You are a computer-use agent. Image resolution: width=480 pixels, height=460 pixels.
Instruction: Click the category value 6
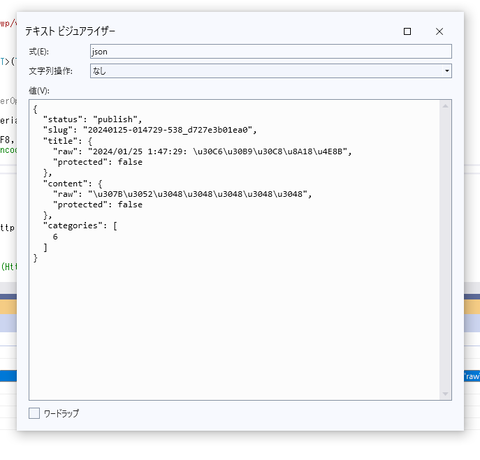pyautogui.click(x=55, y=237)
